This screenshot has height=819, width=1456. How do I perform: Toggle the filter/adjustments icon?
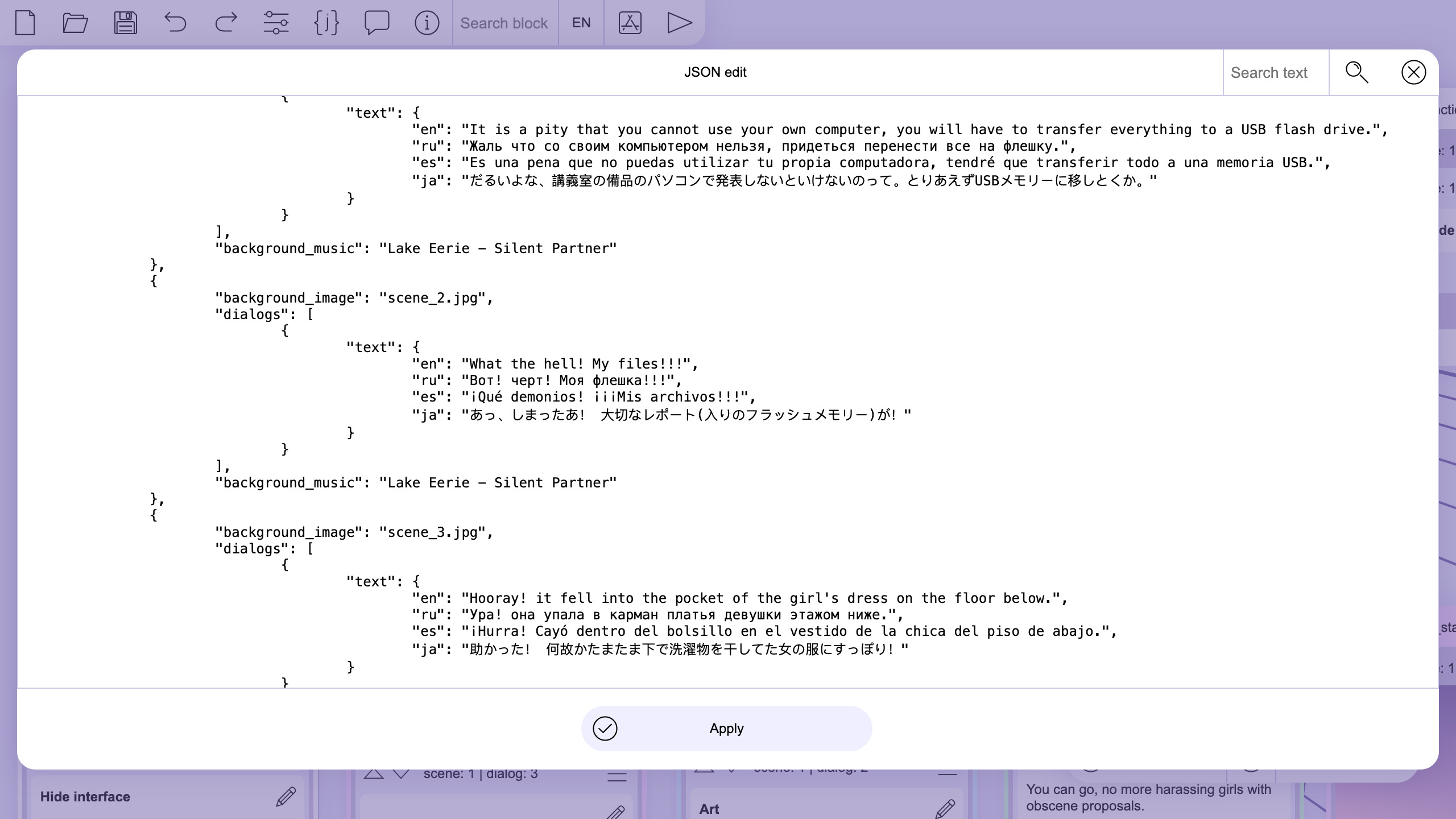click(x=275, y=22)
